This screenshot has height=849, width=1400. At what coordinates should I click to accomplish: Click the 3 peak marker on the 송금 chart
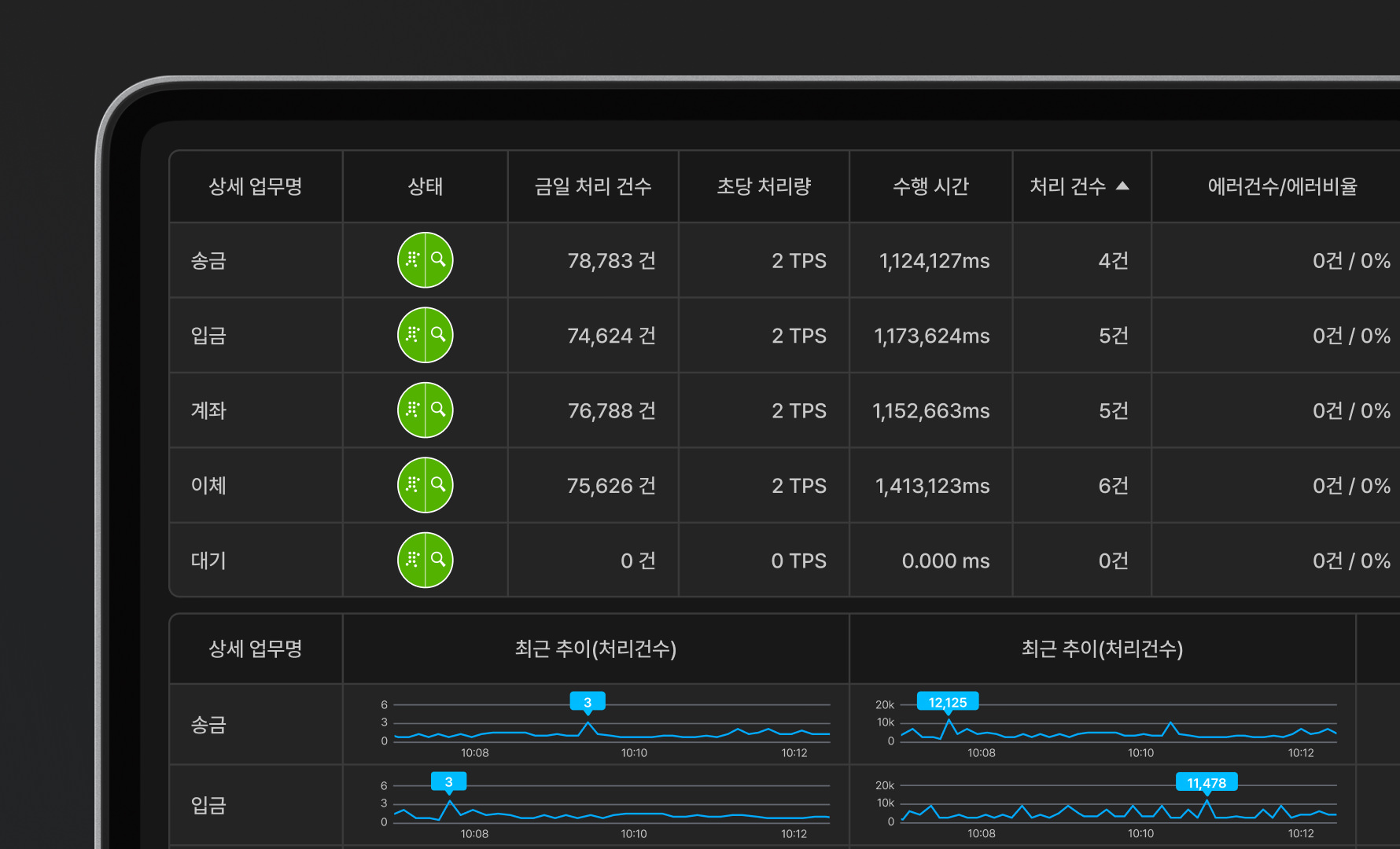[588, 702]
